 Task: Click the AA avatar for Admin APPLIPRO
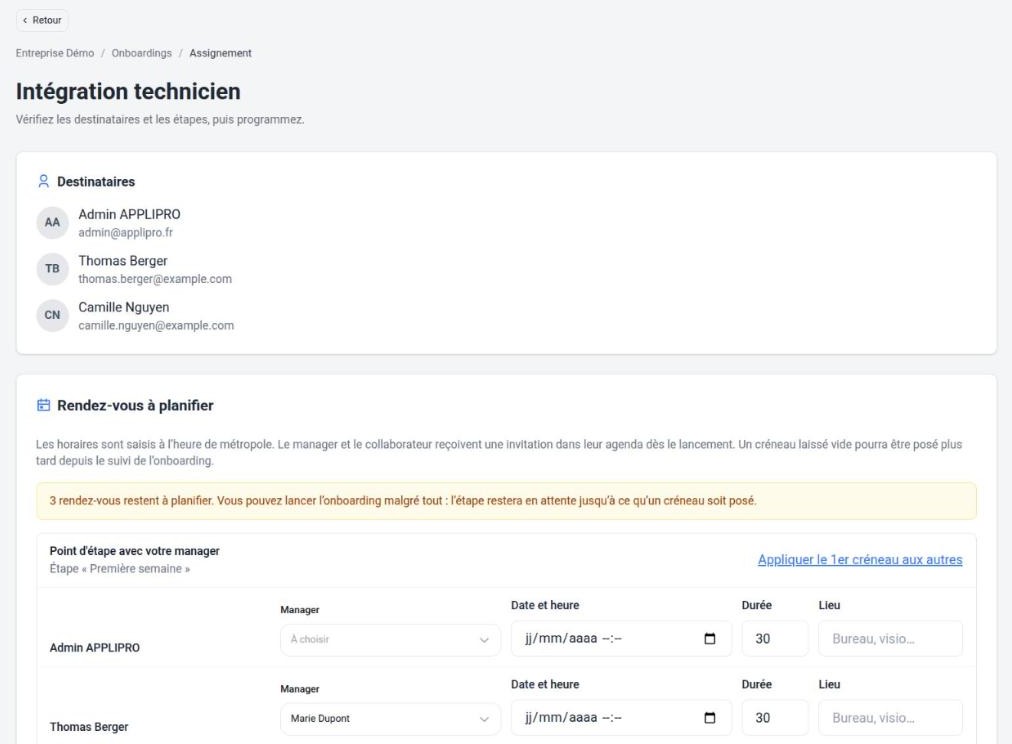[52, 223]
